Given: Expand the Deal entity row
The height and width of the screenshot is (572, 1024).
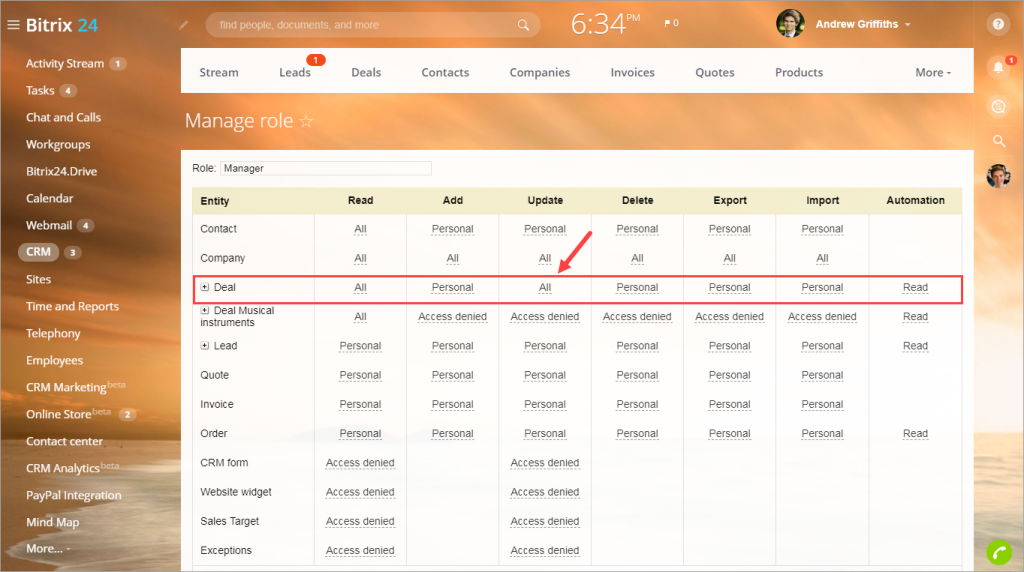Looking at the screenshot, I should tap(204, 287).
